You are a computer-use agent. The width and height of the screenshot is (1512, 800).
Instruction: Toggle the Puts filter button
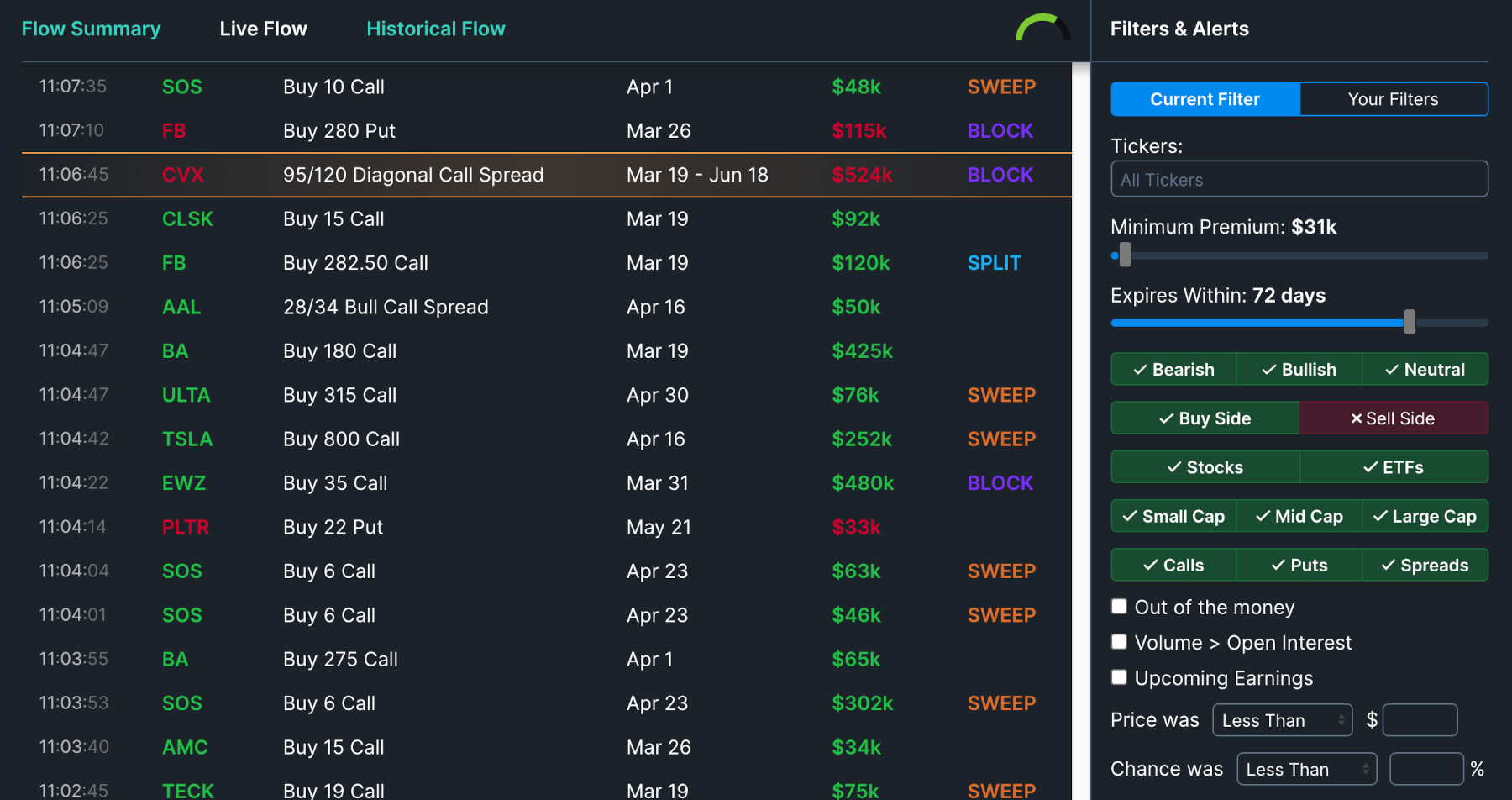pos(1299,566)
